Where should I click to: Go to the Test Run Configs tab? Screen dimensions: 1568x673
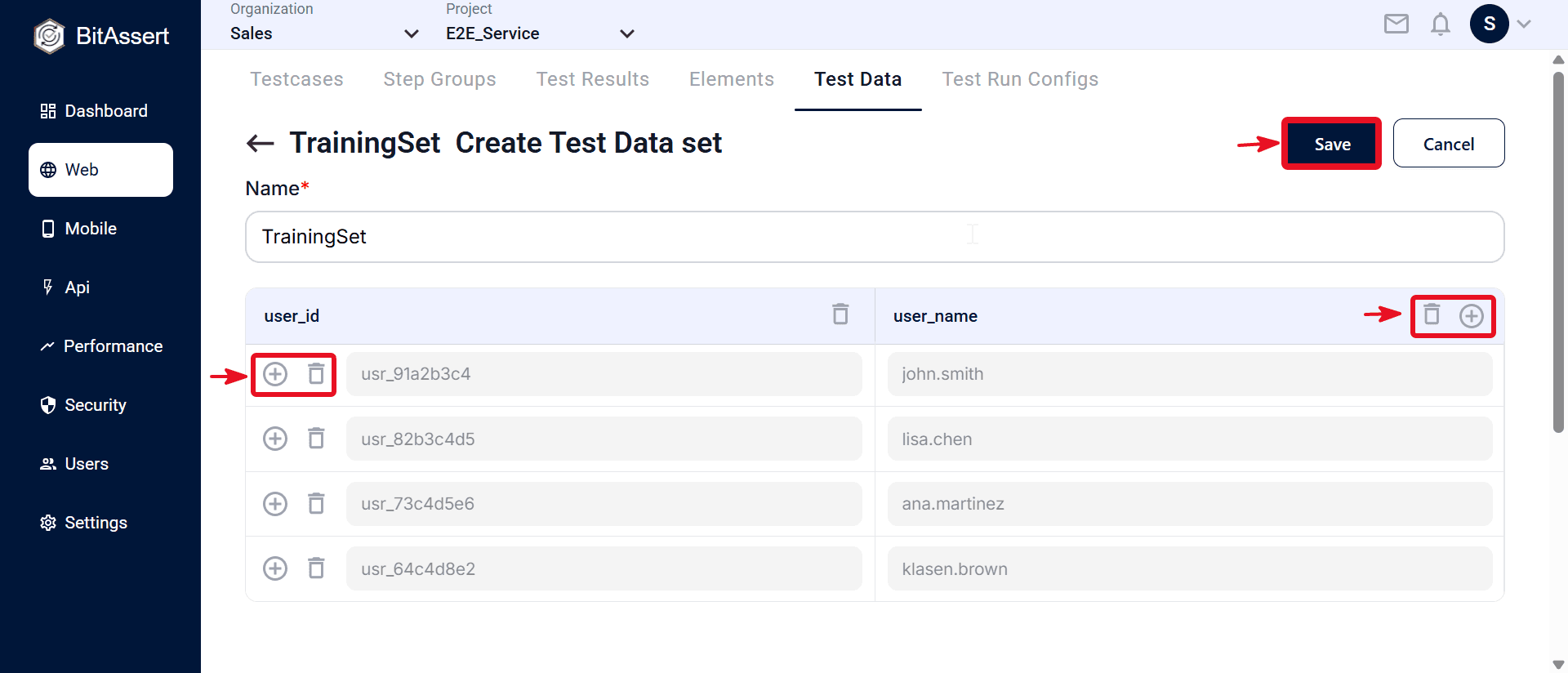click(x=1020, y=79)
